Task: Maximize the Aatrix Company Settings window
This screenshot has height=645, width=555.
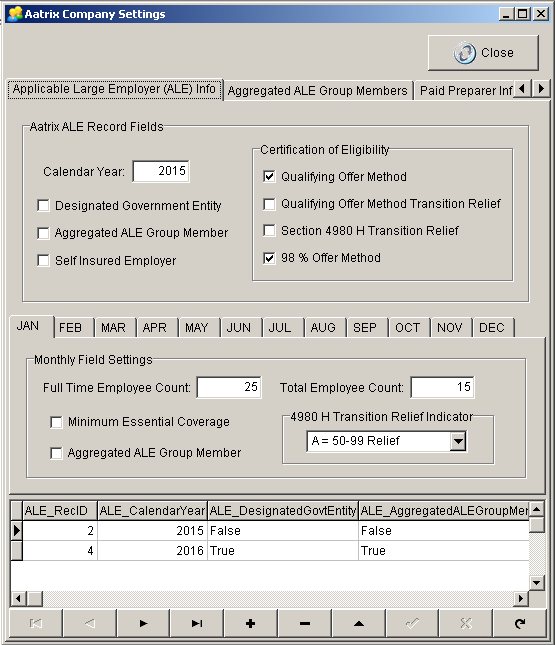Action: 523,14
